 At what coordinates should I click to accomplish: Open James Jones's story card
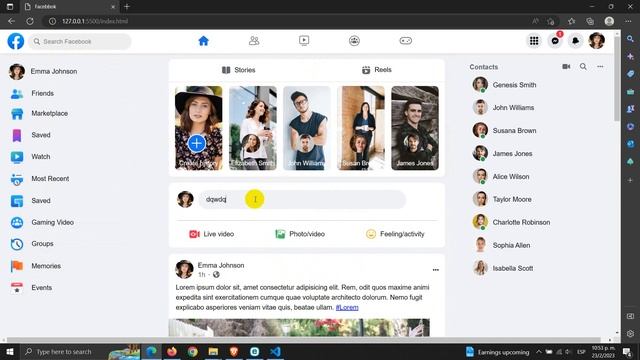tap(415, 128)
